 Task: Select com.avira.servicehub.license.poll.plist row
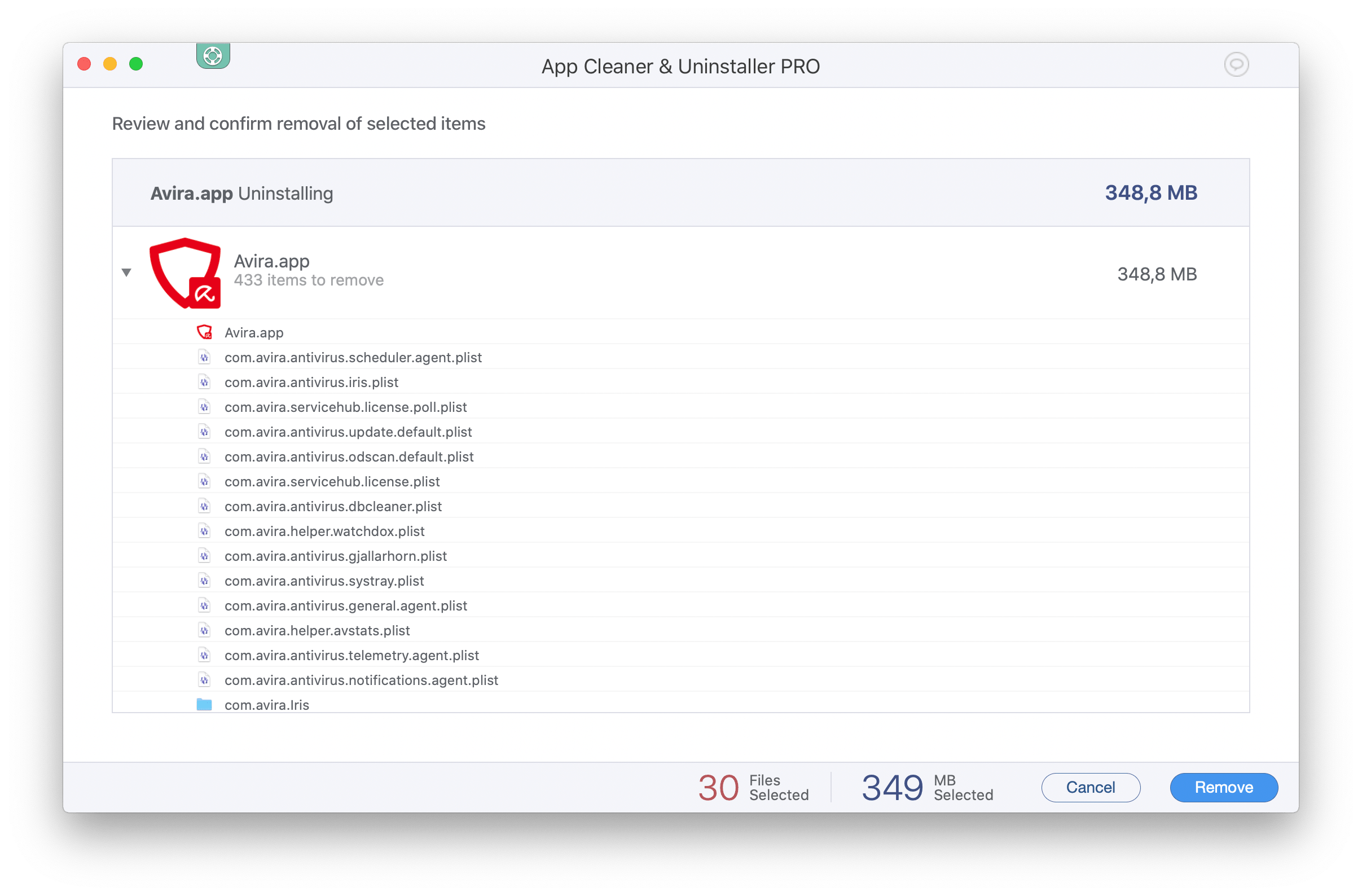click(x=346, y=407)
